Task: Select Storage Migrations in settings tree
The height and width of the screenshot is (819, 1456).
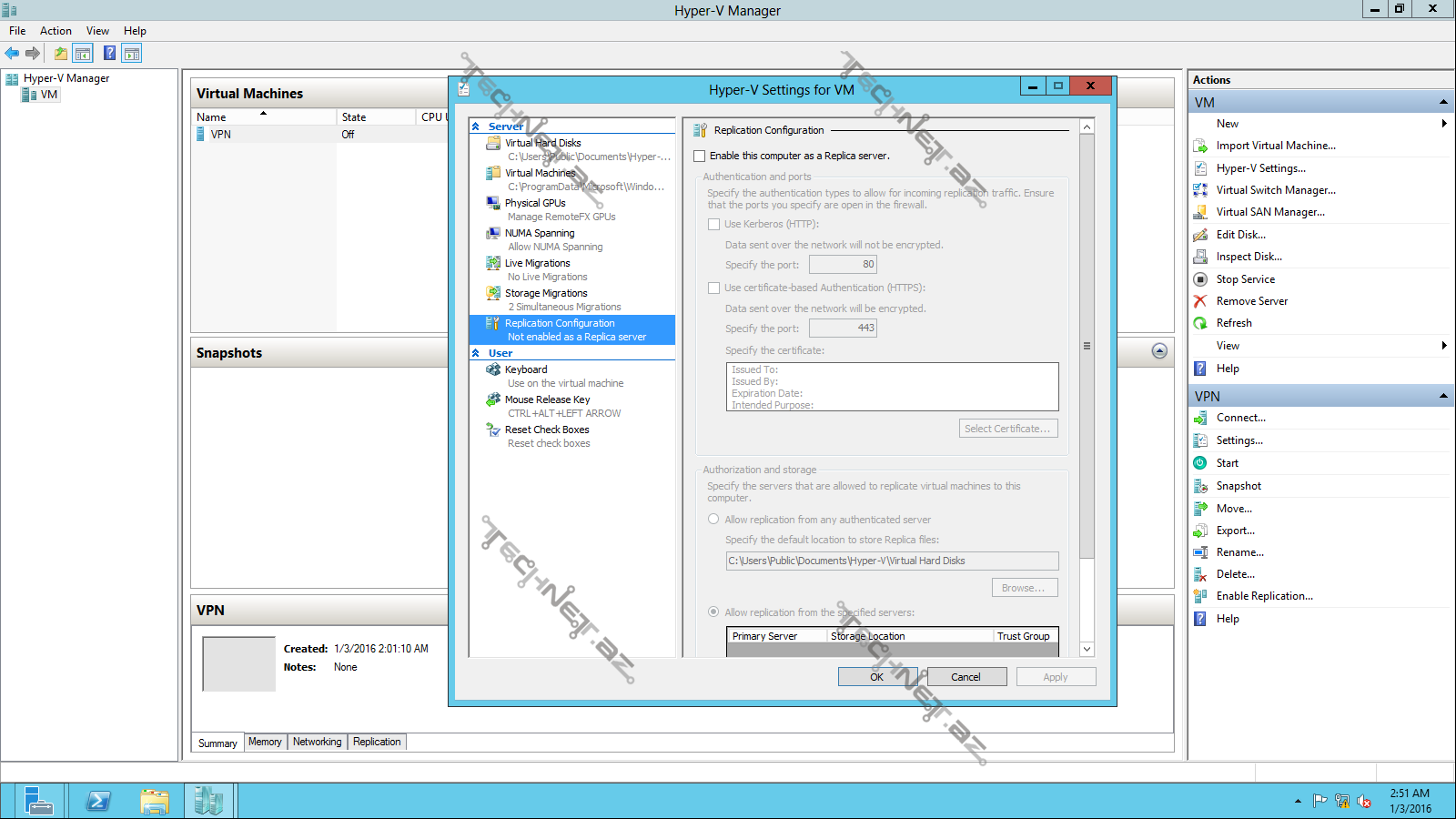Action: click(x=546, y=293)
